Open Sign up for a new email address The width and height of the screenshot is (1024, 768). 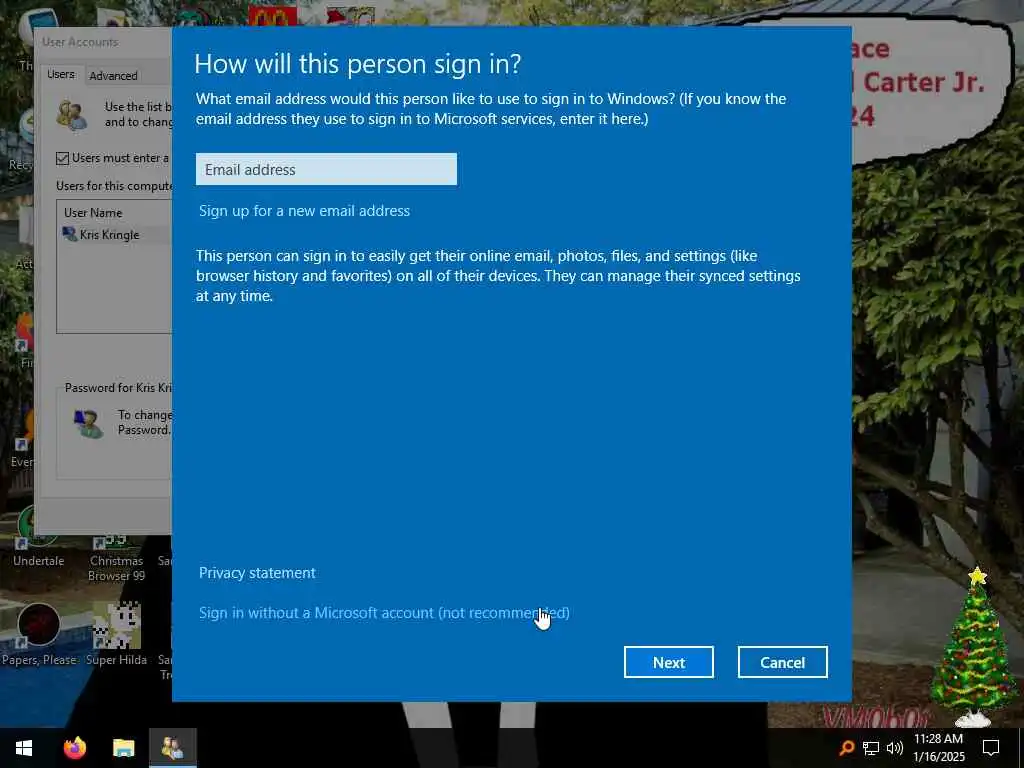point(304,211)
